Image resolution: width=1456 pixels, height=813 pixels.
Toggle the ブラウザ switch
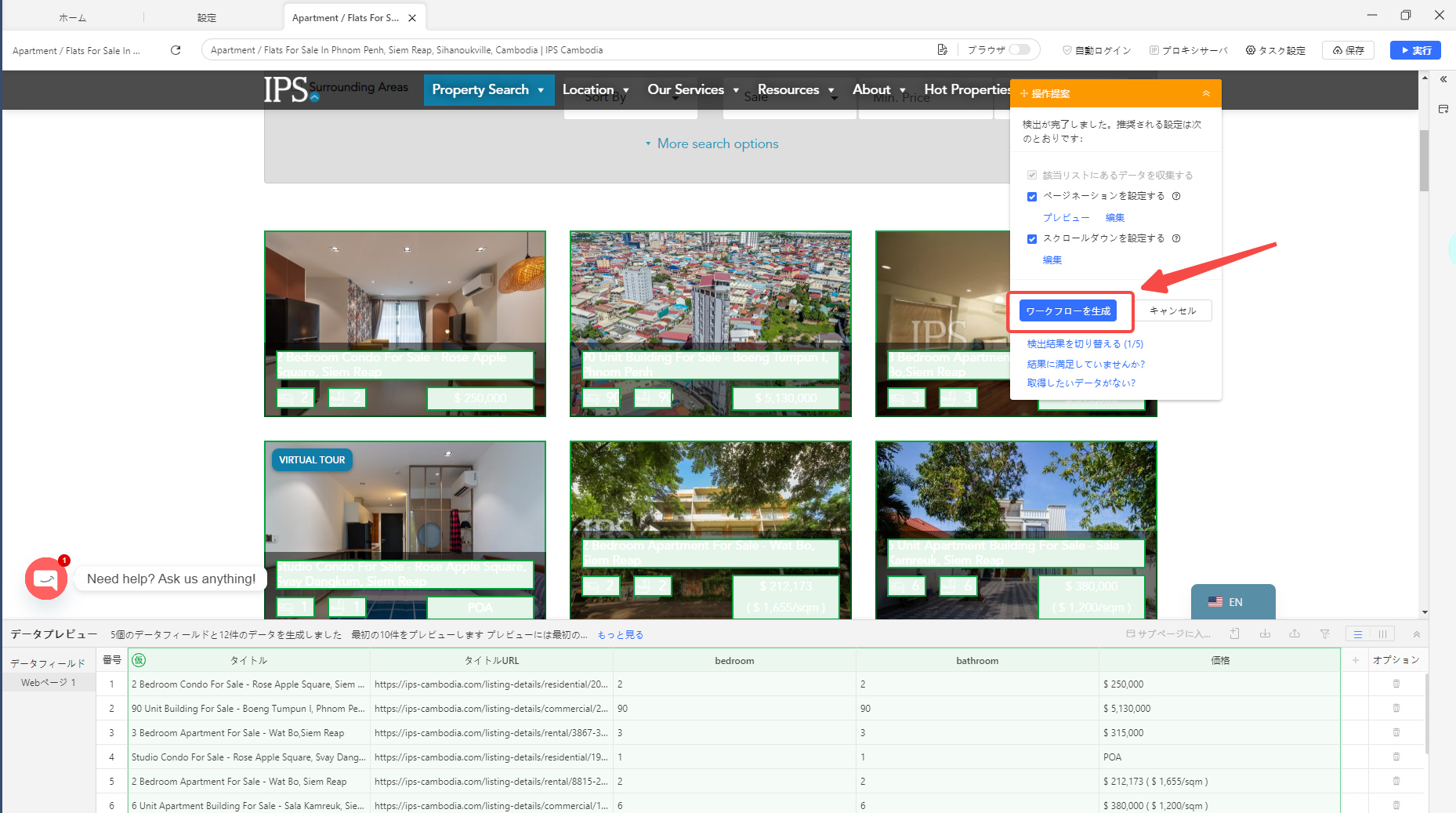point(1019,49)
